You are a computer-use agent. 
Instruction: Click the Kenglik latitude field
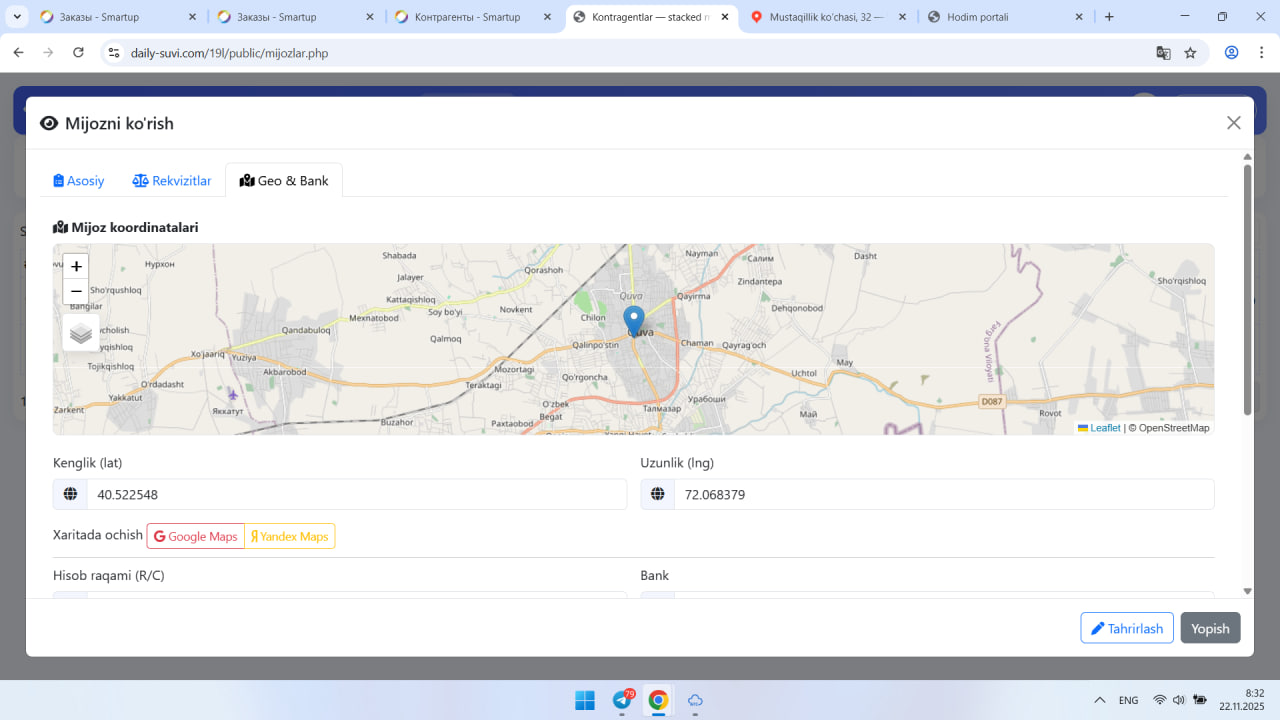355,494
